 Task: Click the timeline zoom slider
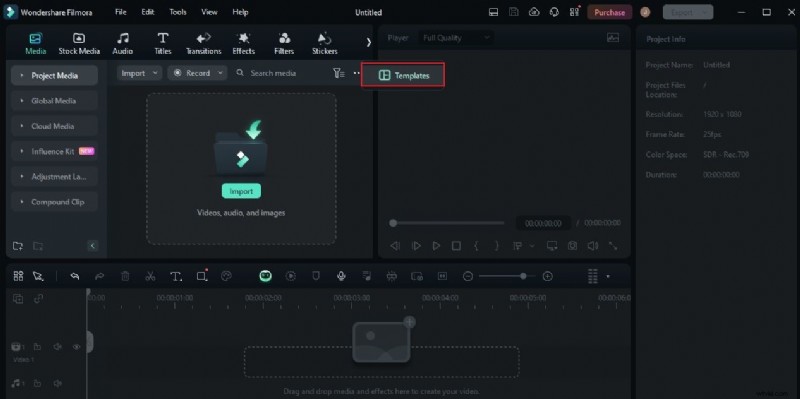pos(507,276)
